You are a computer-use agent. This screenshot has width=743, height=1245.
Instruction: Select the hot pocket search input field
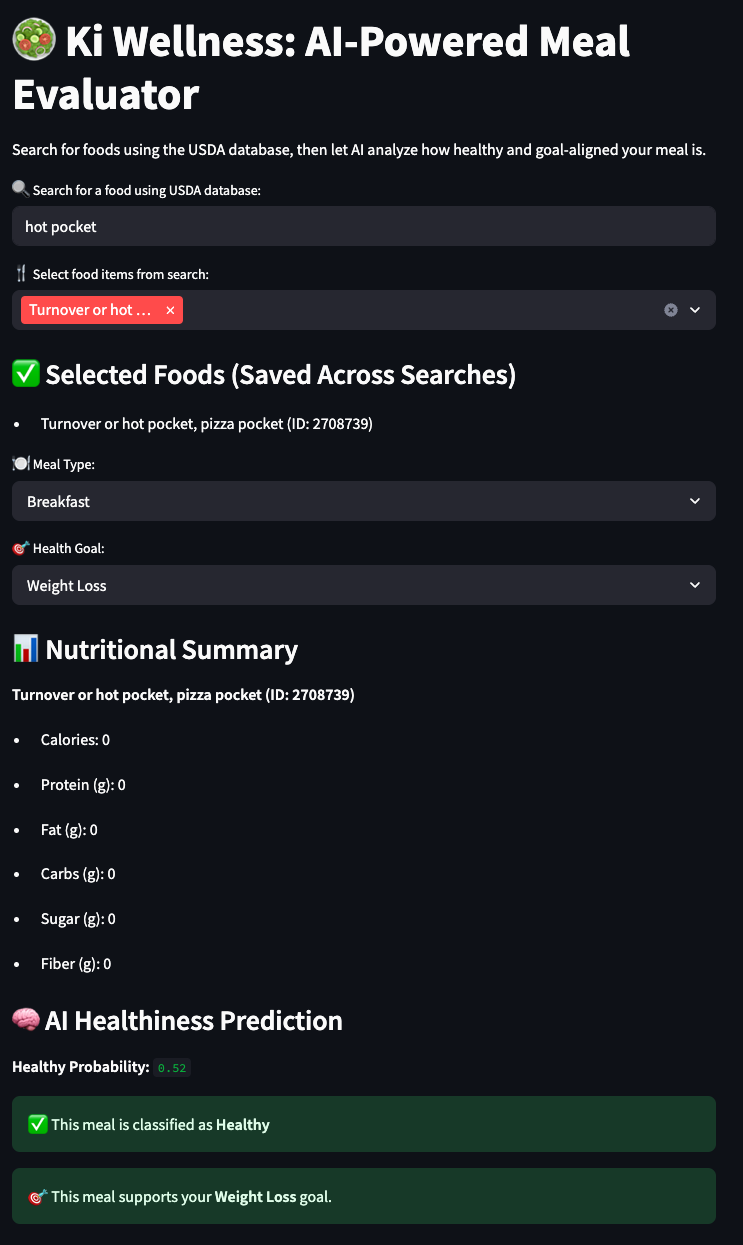click(364, 226)
